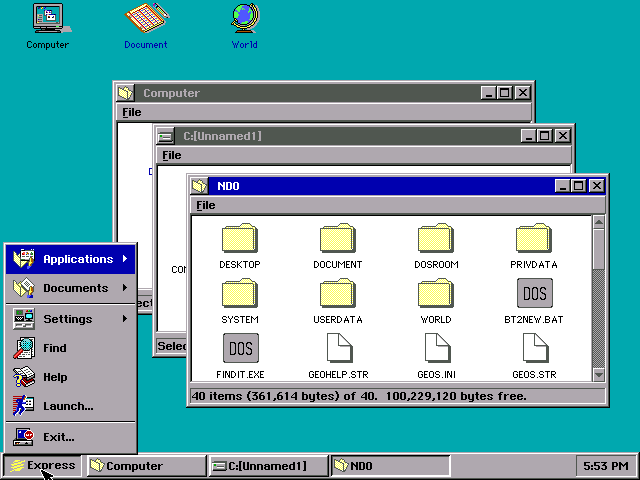Click the 5:53 PM taskbar clock
640x480 pixels.
[606, 466]
